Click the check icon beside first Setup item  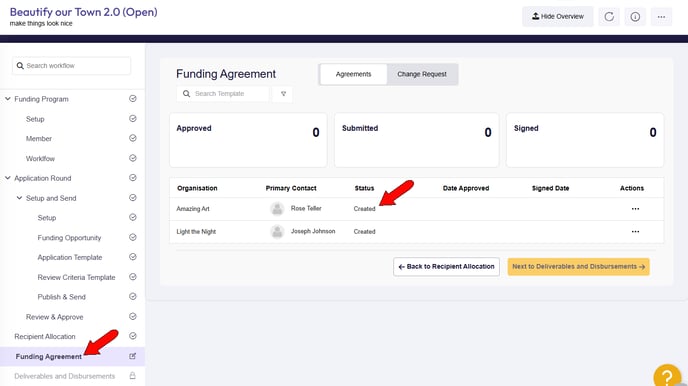pos(133,118)
